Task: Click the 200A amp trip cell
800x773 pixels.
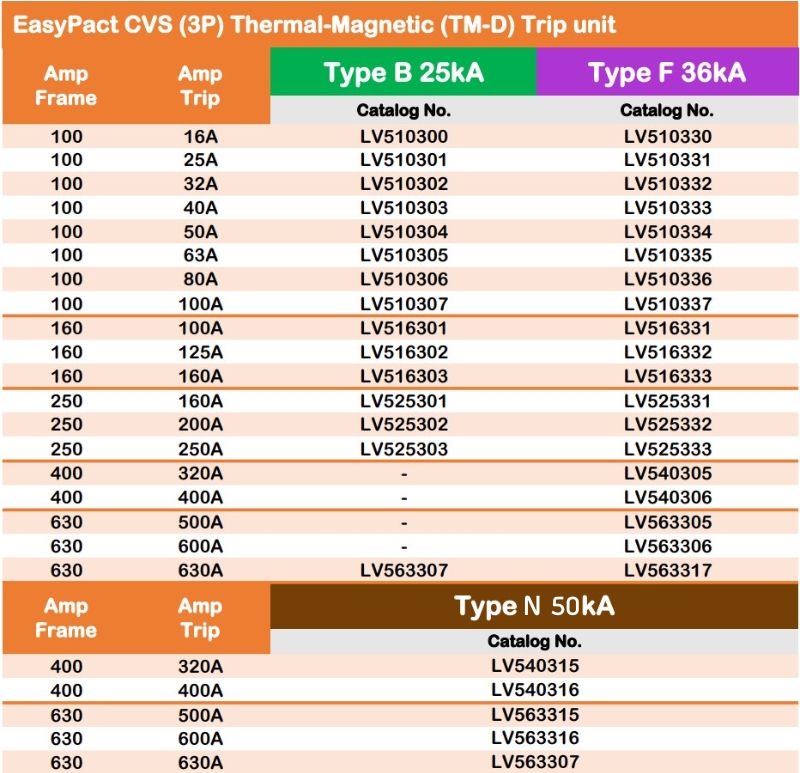Action: [x=200, y=425]
